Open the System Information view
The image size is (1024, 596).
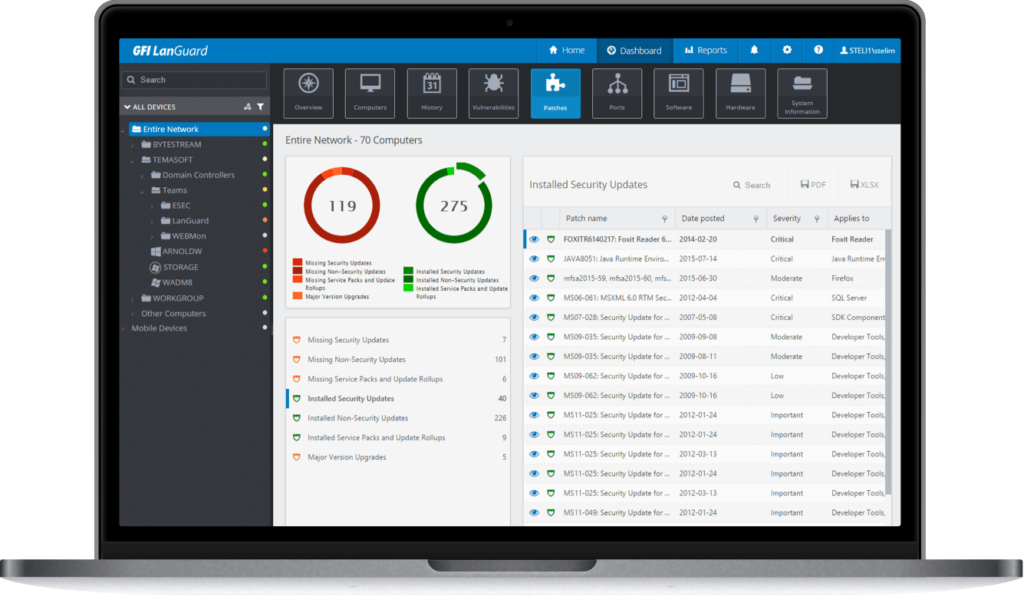point(801,92)
